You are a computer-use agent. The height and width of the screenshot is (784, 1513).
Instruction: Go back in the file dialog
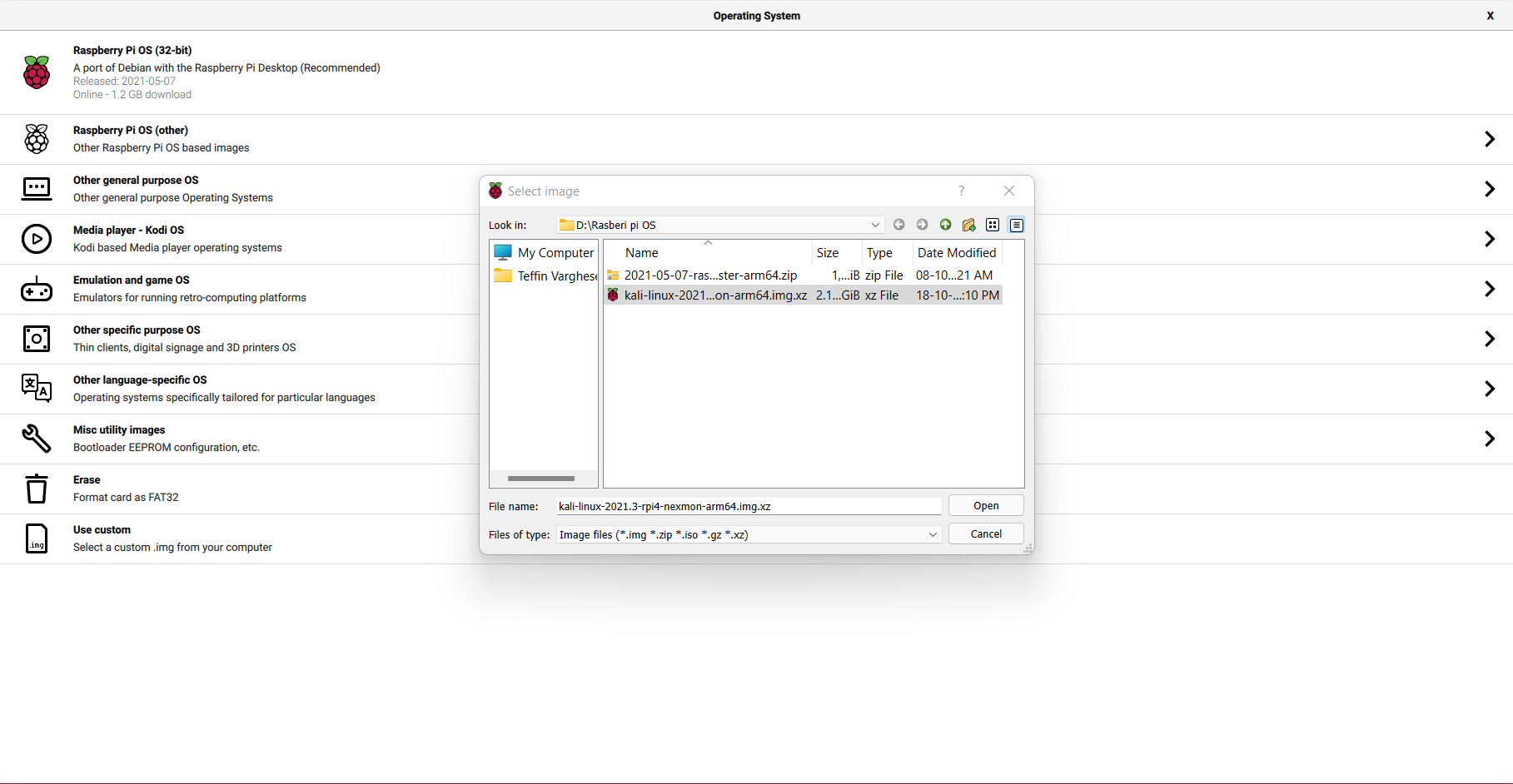[x=898, y=225]
